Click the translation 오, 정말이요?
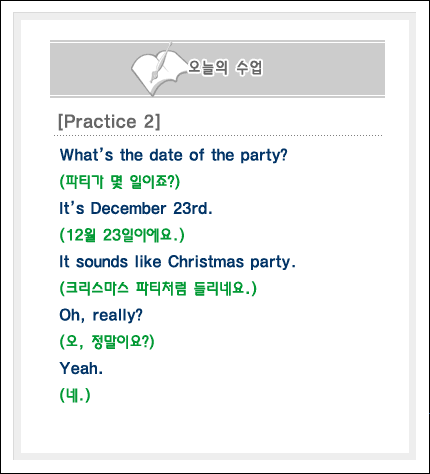Image resolution: width=430 pixels, height=474 pixels. pos(107,342)
